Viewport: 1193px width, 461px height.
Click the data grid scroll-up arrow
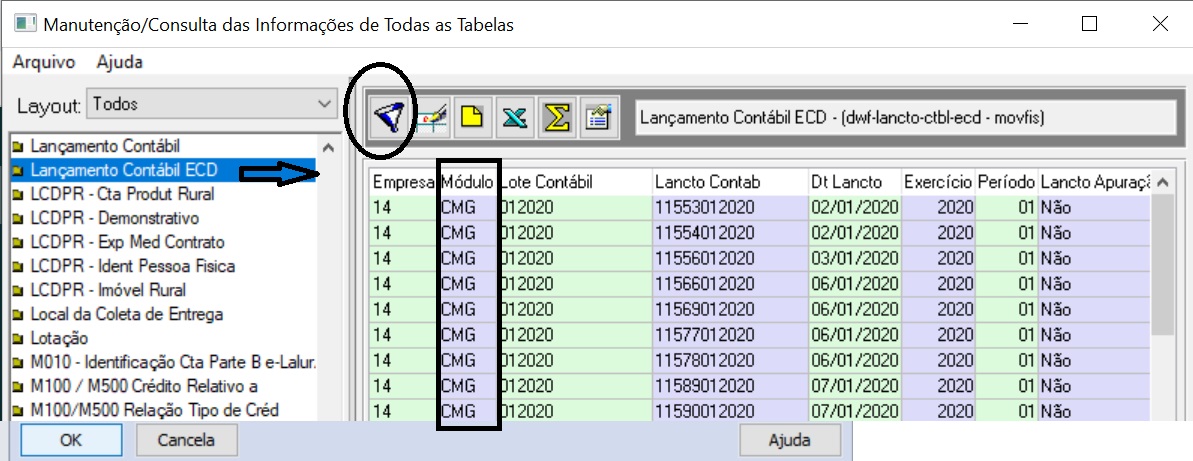1162,183
